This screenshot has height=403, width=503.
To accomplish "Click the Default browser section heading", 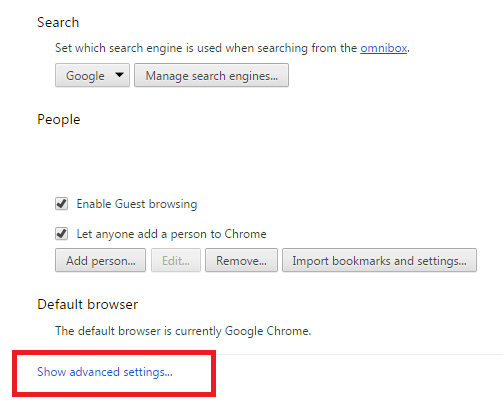I will click(87, 304).
